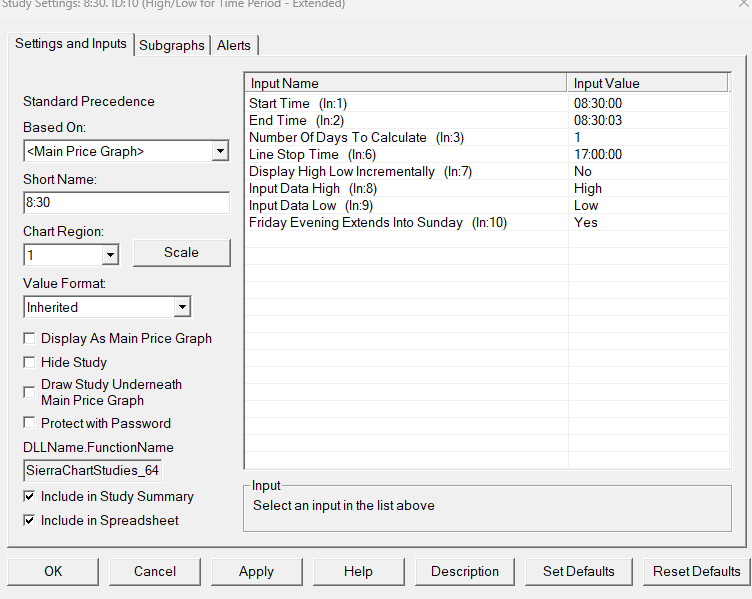Click the Apply button

(257, 572)
